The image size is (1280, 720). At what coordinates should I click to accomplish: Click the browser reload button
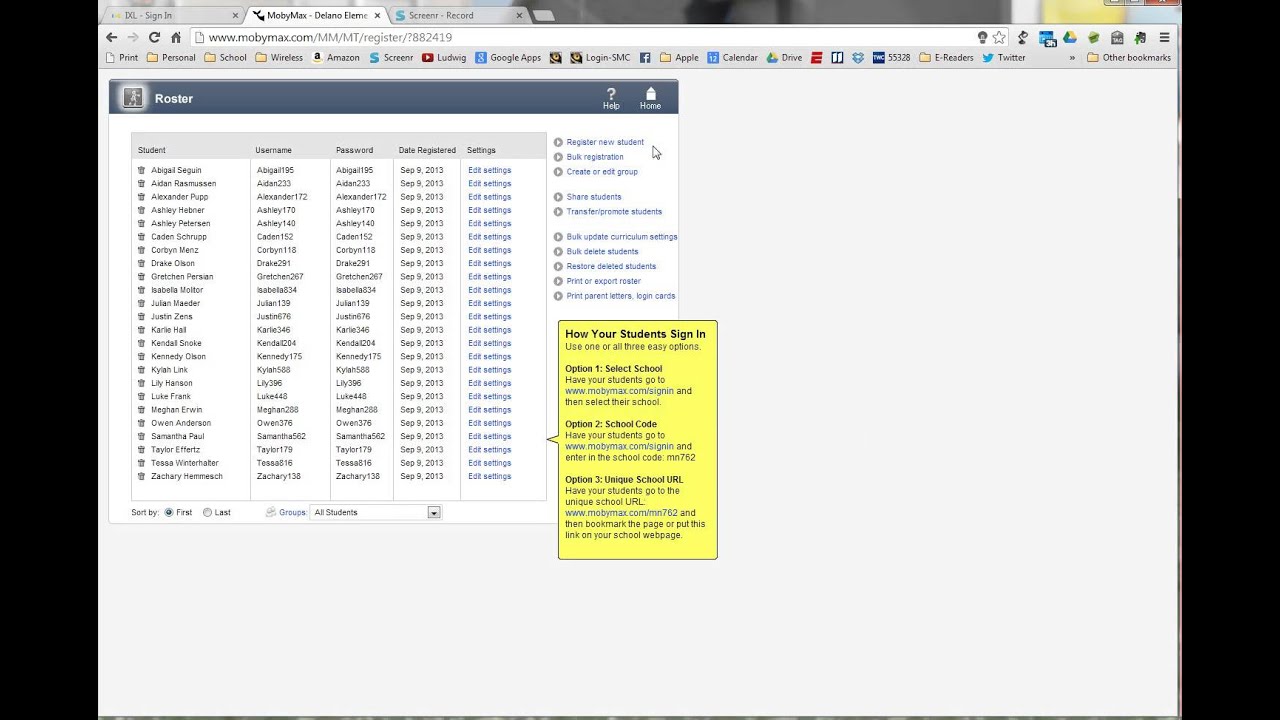154,37
